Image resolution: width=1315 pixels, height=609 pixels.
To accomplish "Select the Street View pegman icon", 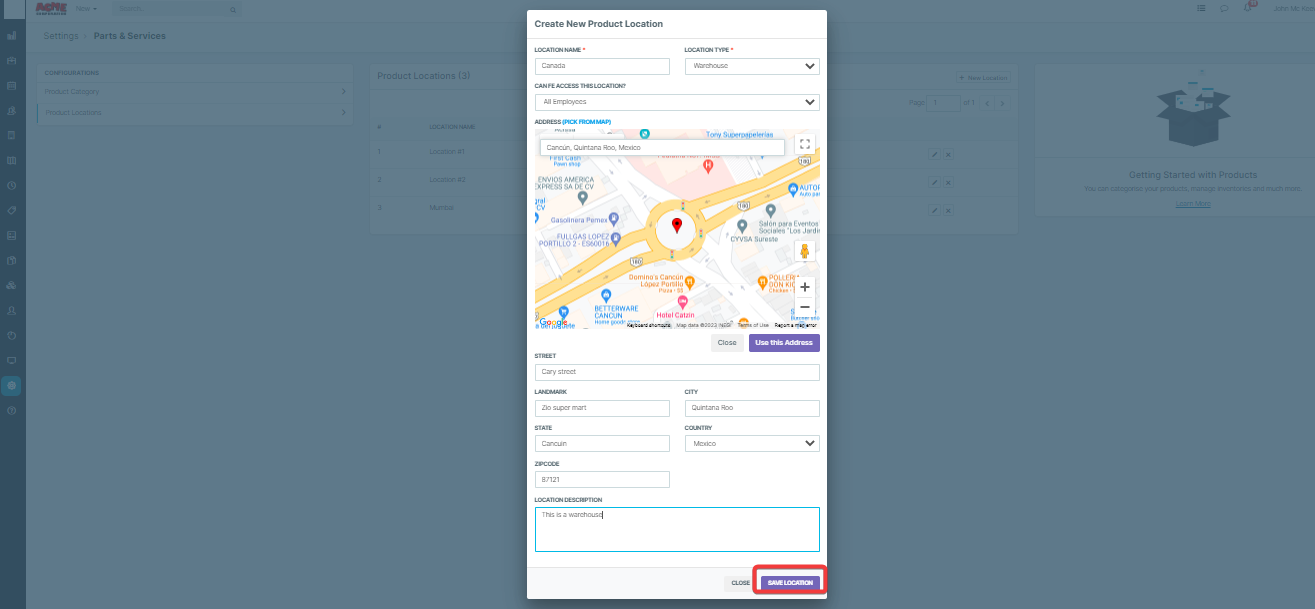I will (x=805, y=251).
